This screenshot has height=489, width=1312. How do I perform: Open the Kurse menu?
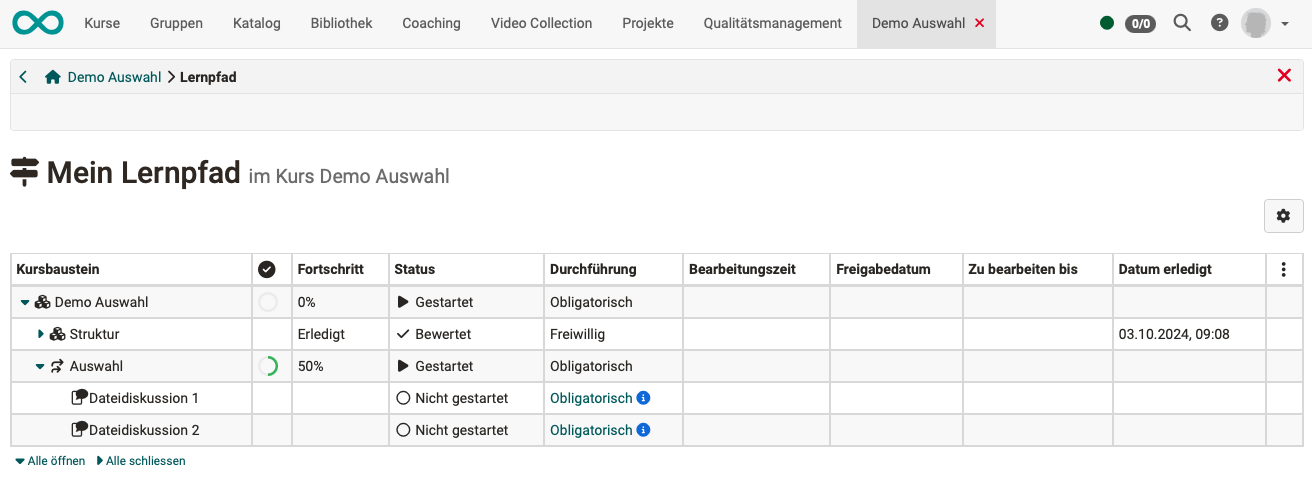(x=102, y=23)
